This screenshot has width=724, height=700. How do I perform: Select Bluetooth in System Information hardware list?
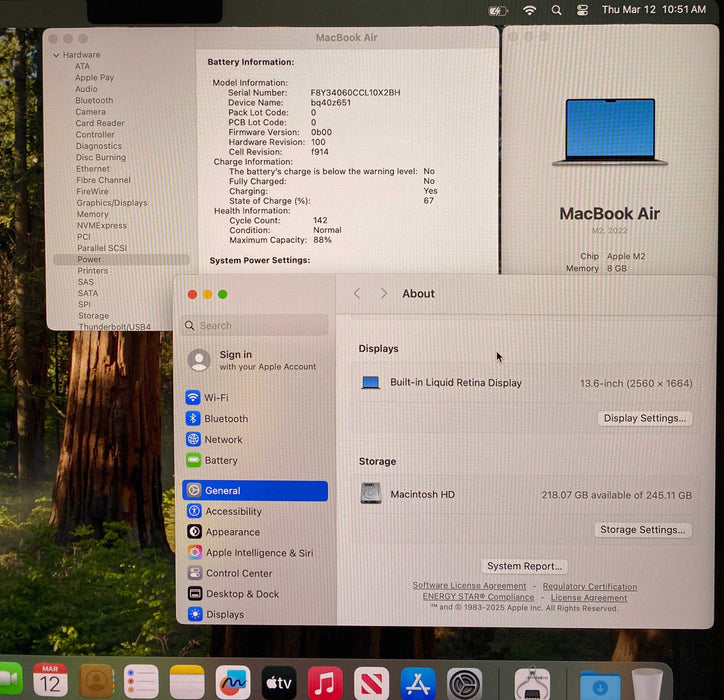[94, 100]
